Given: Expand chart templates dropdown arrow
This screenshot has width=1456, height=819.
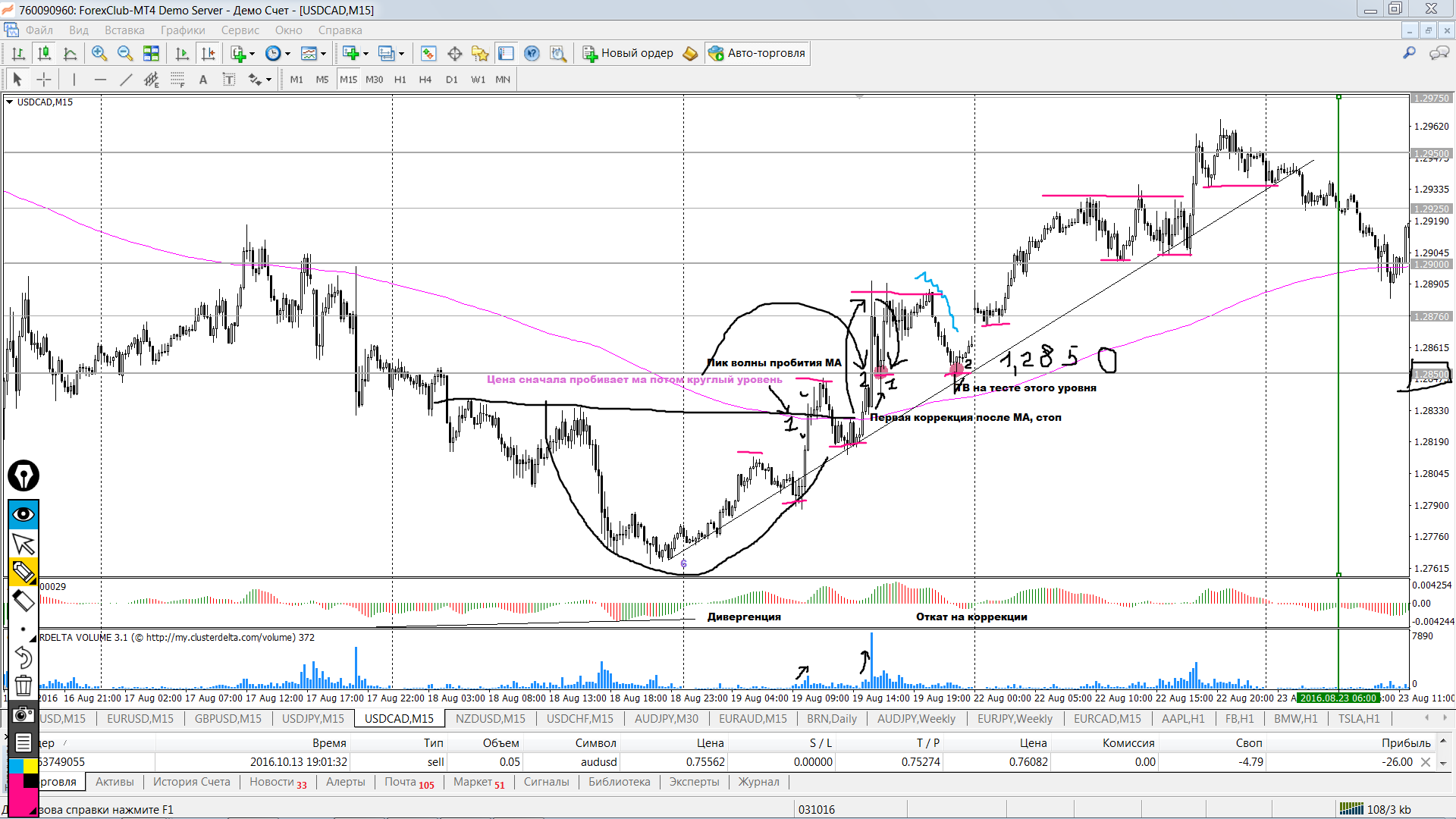Looking at the screenshot, I should tap(323, 54).
